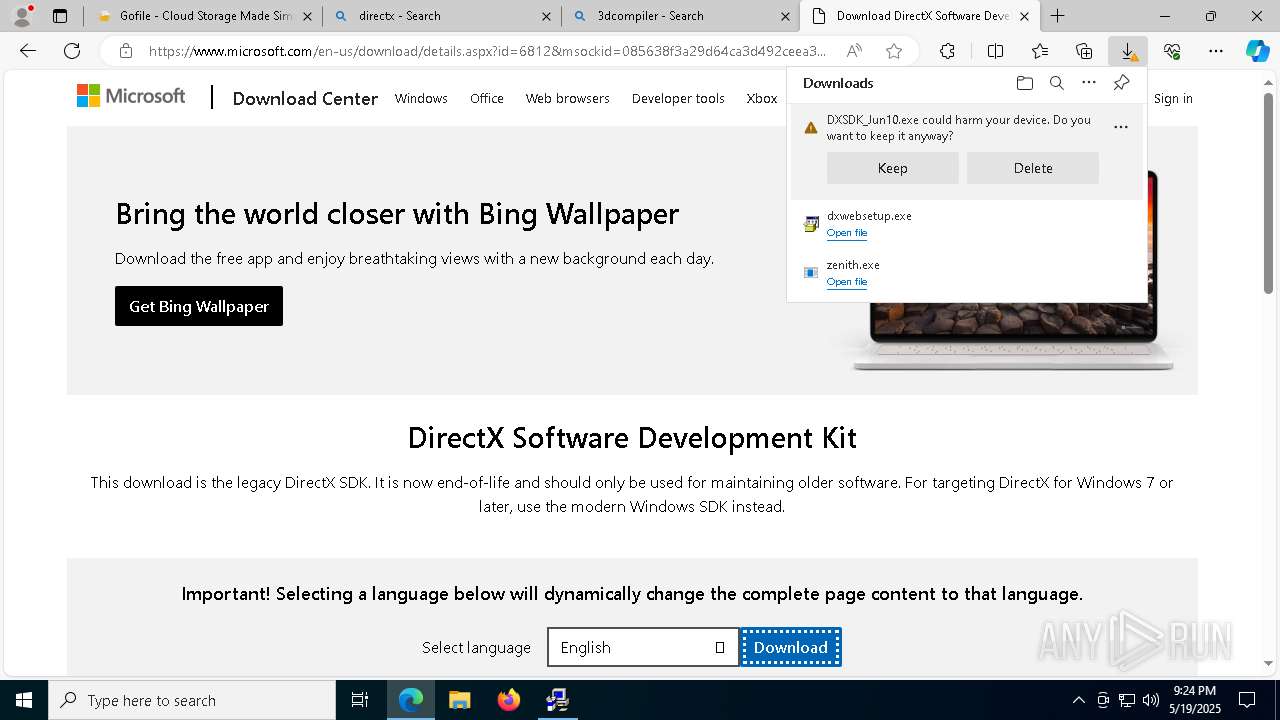Viewport: 1280px width, 720px height.
Task: Open the Xbox navigation item
Action: pyautogui.click(x=762, y=98)
